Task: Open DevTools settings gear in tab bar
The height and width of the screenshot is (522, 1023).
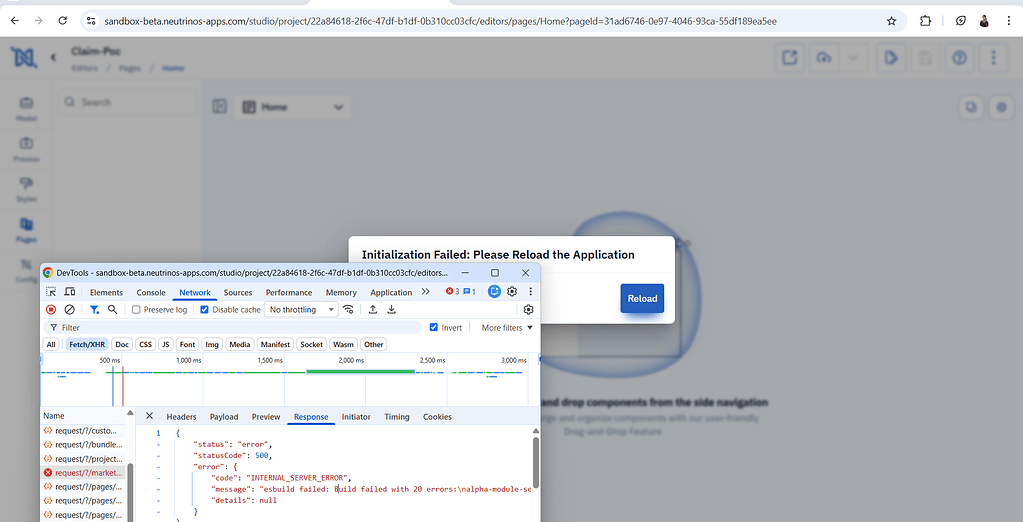Action: click(512, 292)
